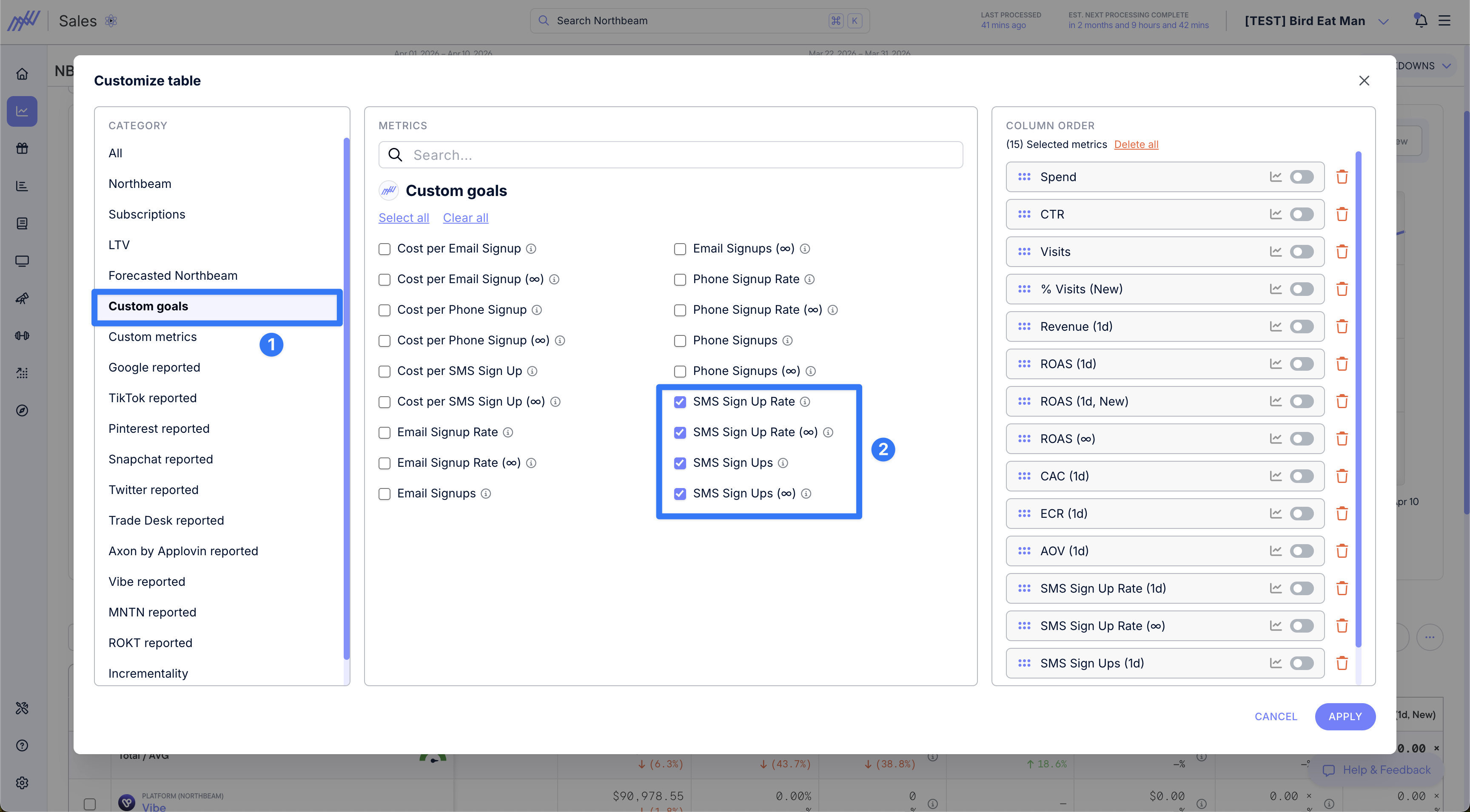
Task: Click chart icon on AOV (1d) row
Action: tap(1276, 551)
